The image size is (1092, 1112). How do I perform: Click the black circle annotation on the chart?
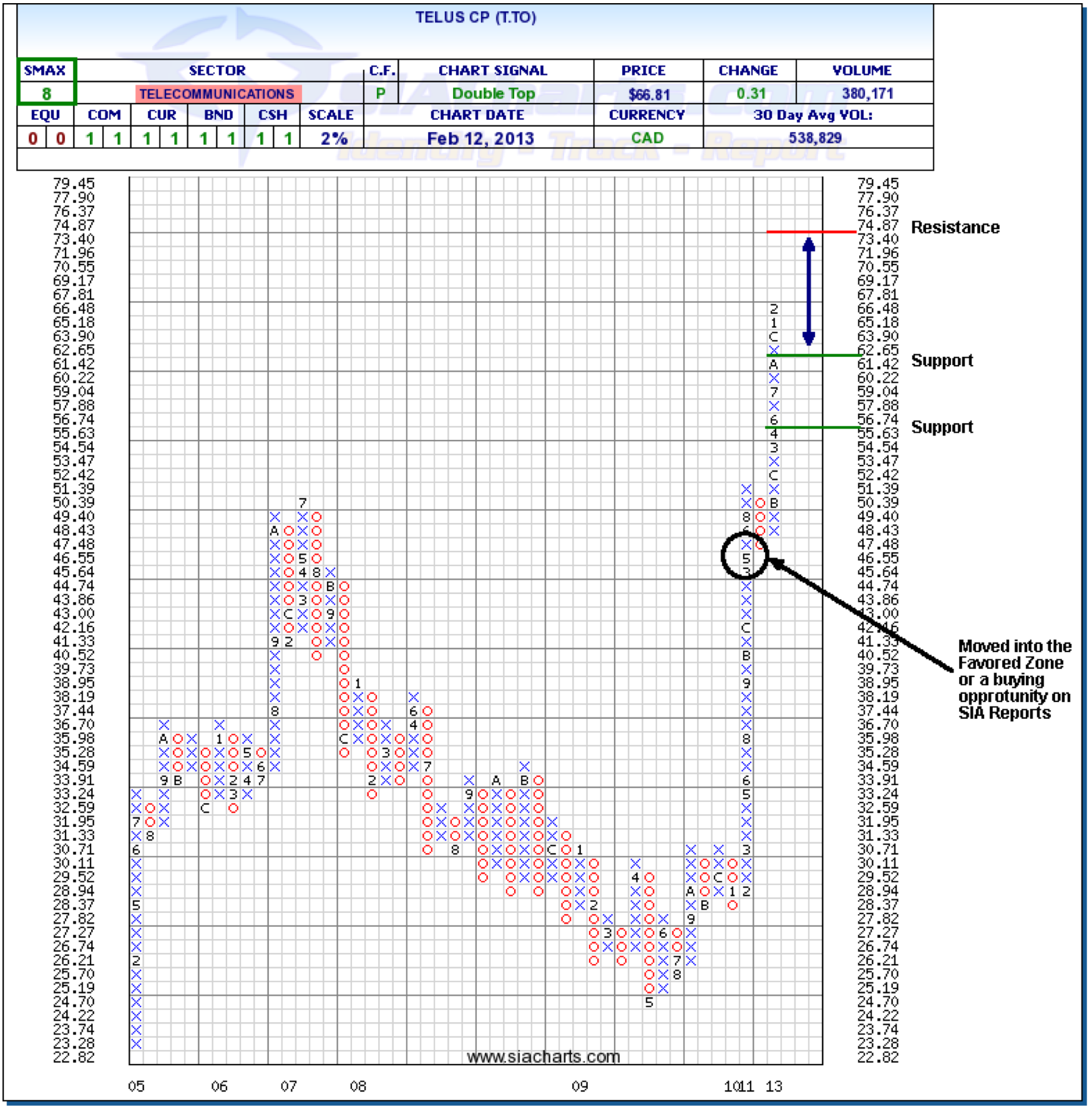coord(744,555)
